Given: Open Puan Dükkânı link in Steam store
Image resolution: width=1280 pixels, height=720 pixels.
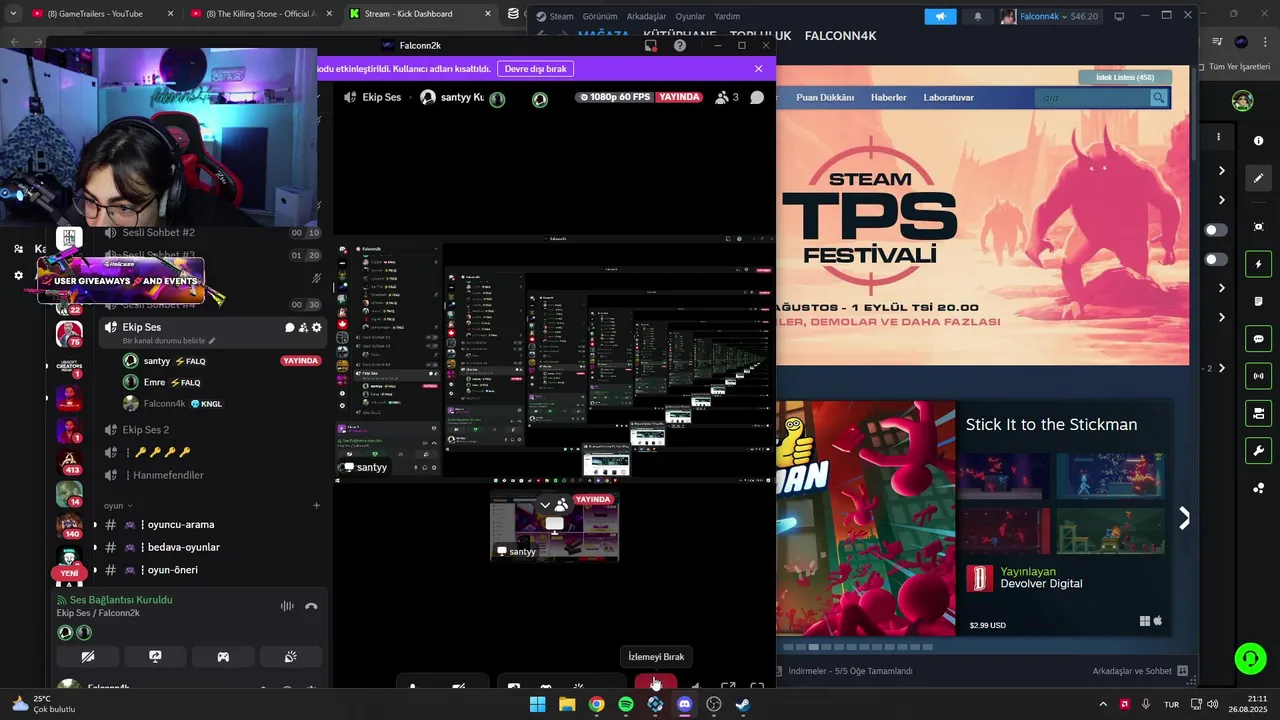Looking at the screenshot, I should coord(825,97).
